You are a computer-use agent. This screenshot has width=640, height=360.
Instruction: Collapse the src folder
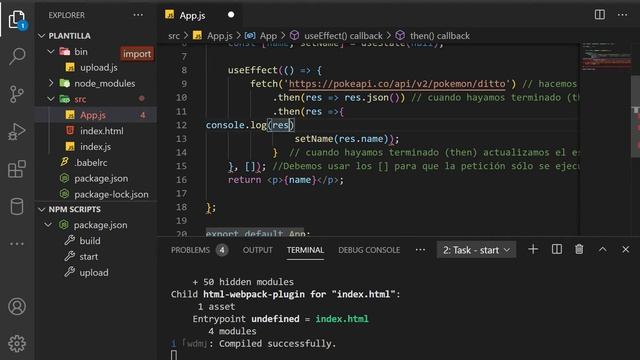pyautogui.click(x=51, y=99)
